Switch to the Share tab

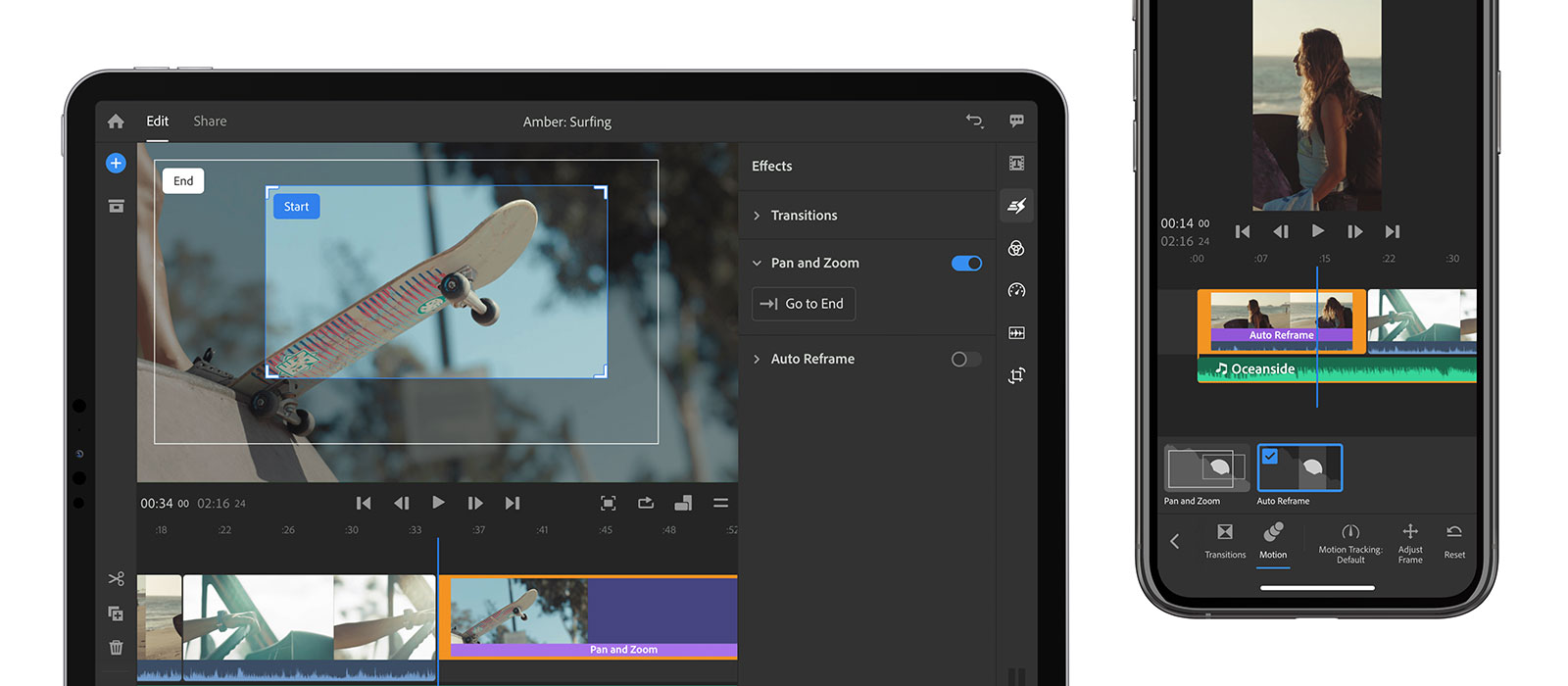point(210,122)
